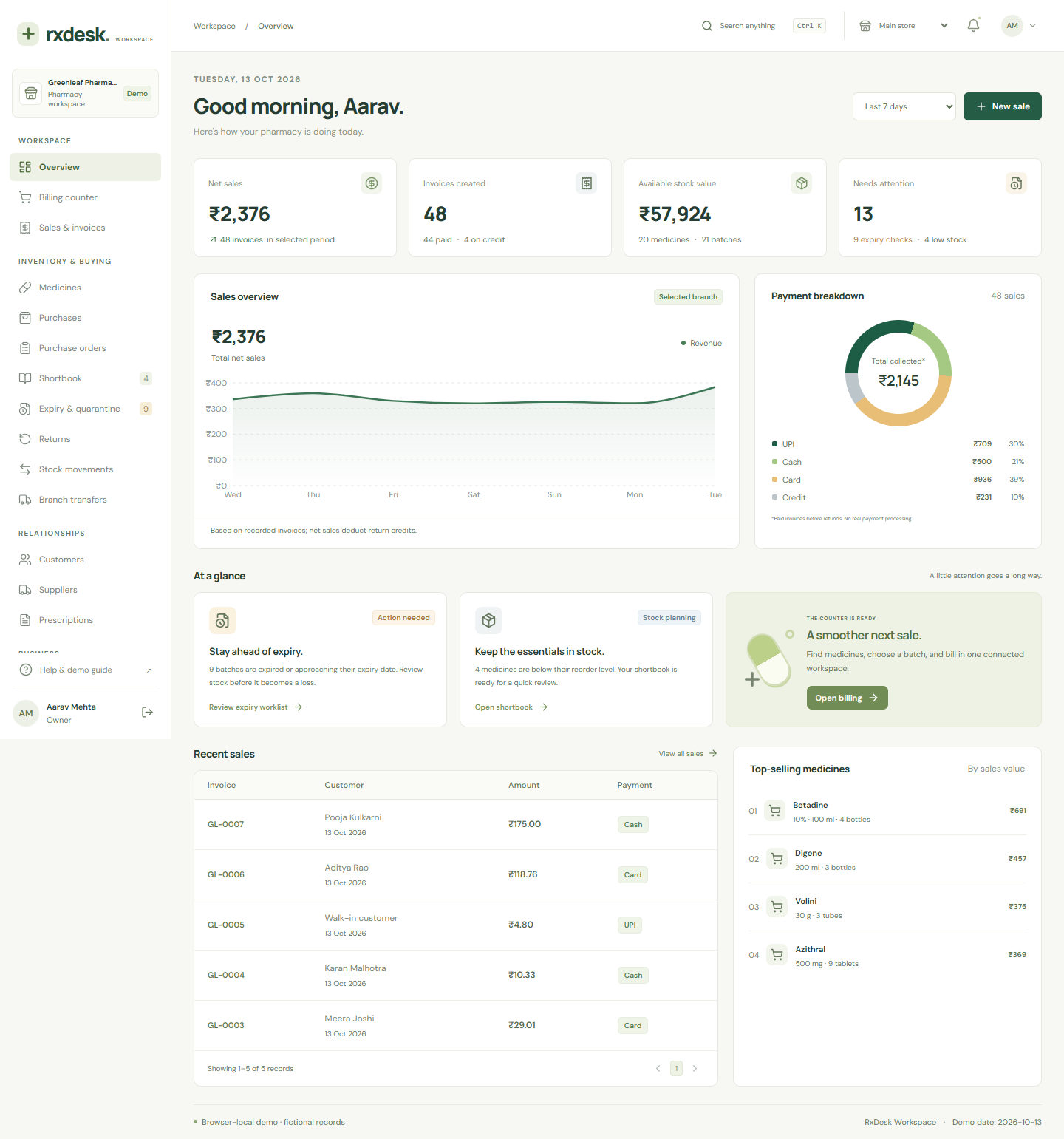The width and height of the screenshot is (1064, 1139).
Task: Click the Available stock value box icon
Action: [802, 183]
